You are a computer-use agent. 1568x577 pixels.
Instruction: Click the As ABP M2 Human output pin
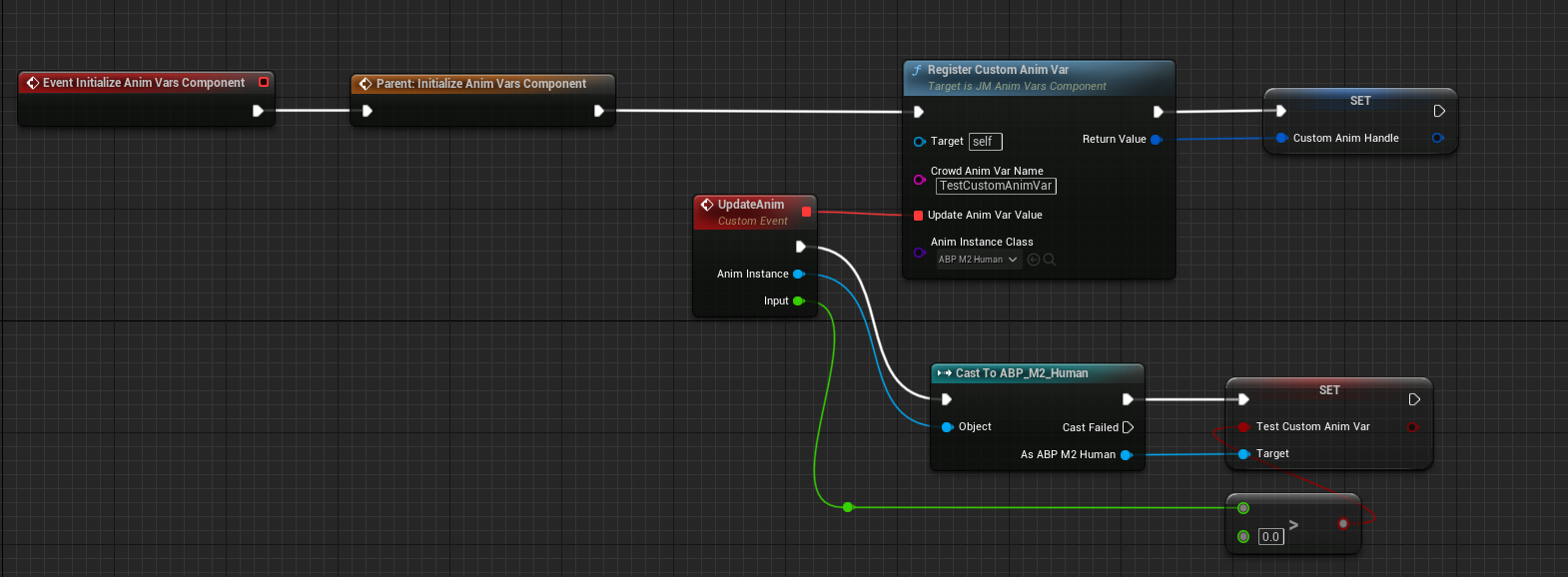[1126, 455]
